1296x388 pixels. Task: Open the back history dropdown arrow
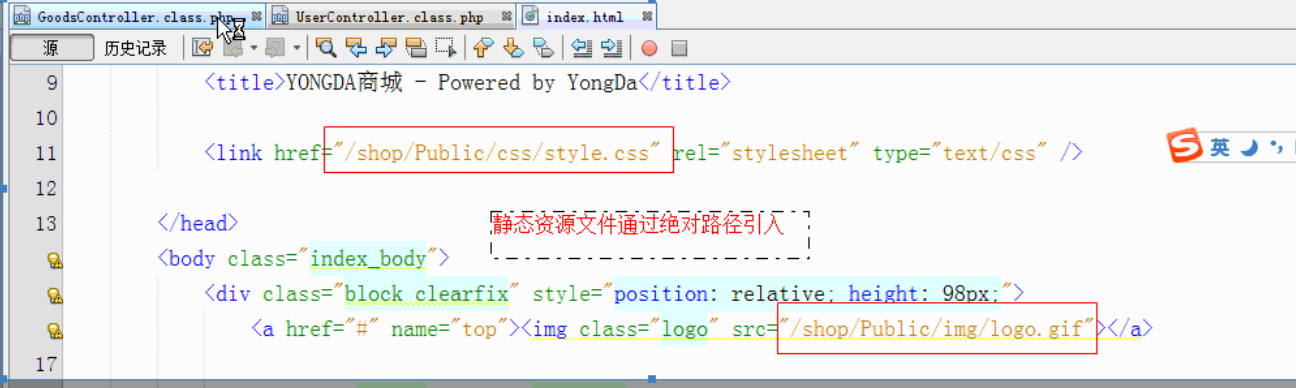(254, 47)
